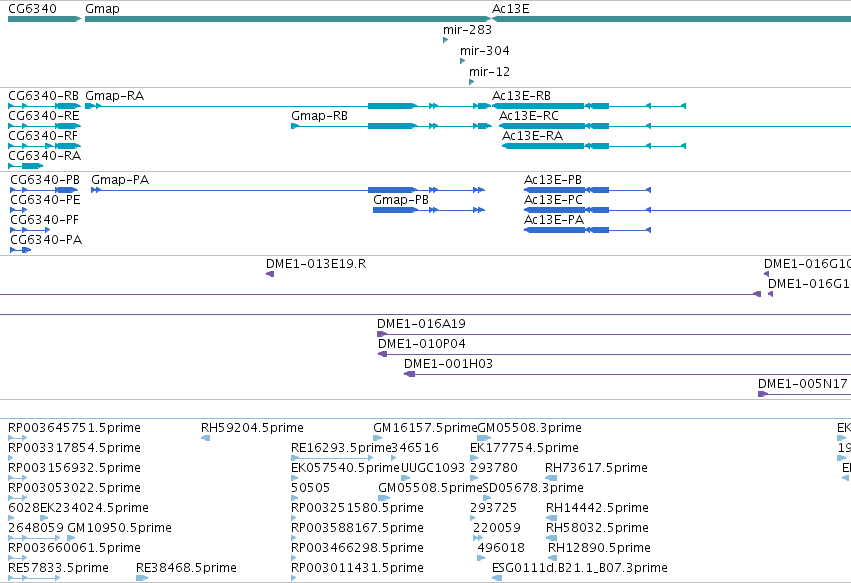Click the mir-283 arrow glyph
The width and height of the screenshot is (851, 583).
click(x=446, y=40)
